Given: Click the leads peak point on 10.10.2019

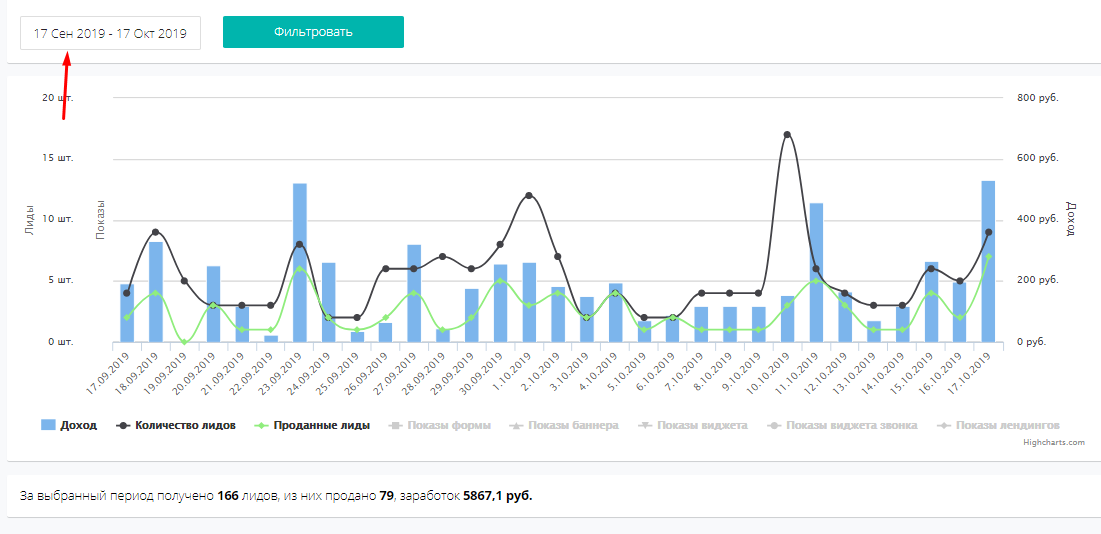Looking at the screenshot, I should (x=787, y=134).
